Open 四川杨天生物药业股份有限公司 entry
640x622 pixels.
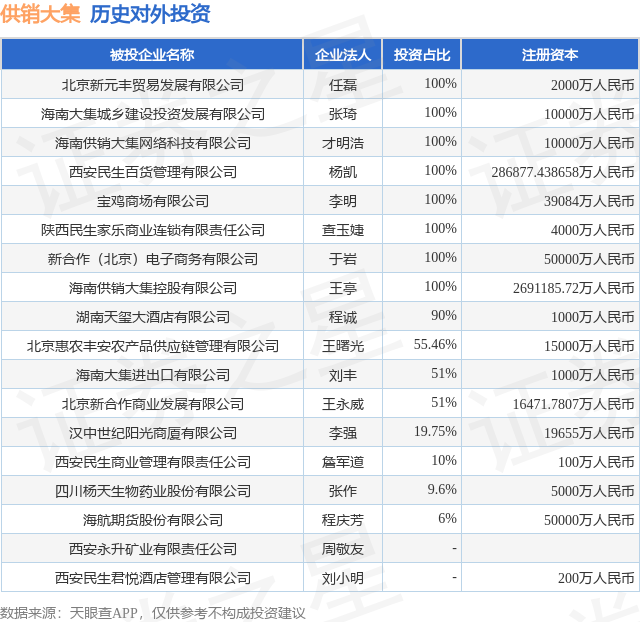pyautogui.click(x=153, y=491)
